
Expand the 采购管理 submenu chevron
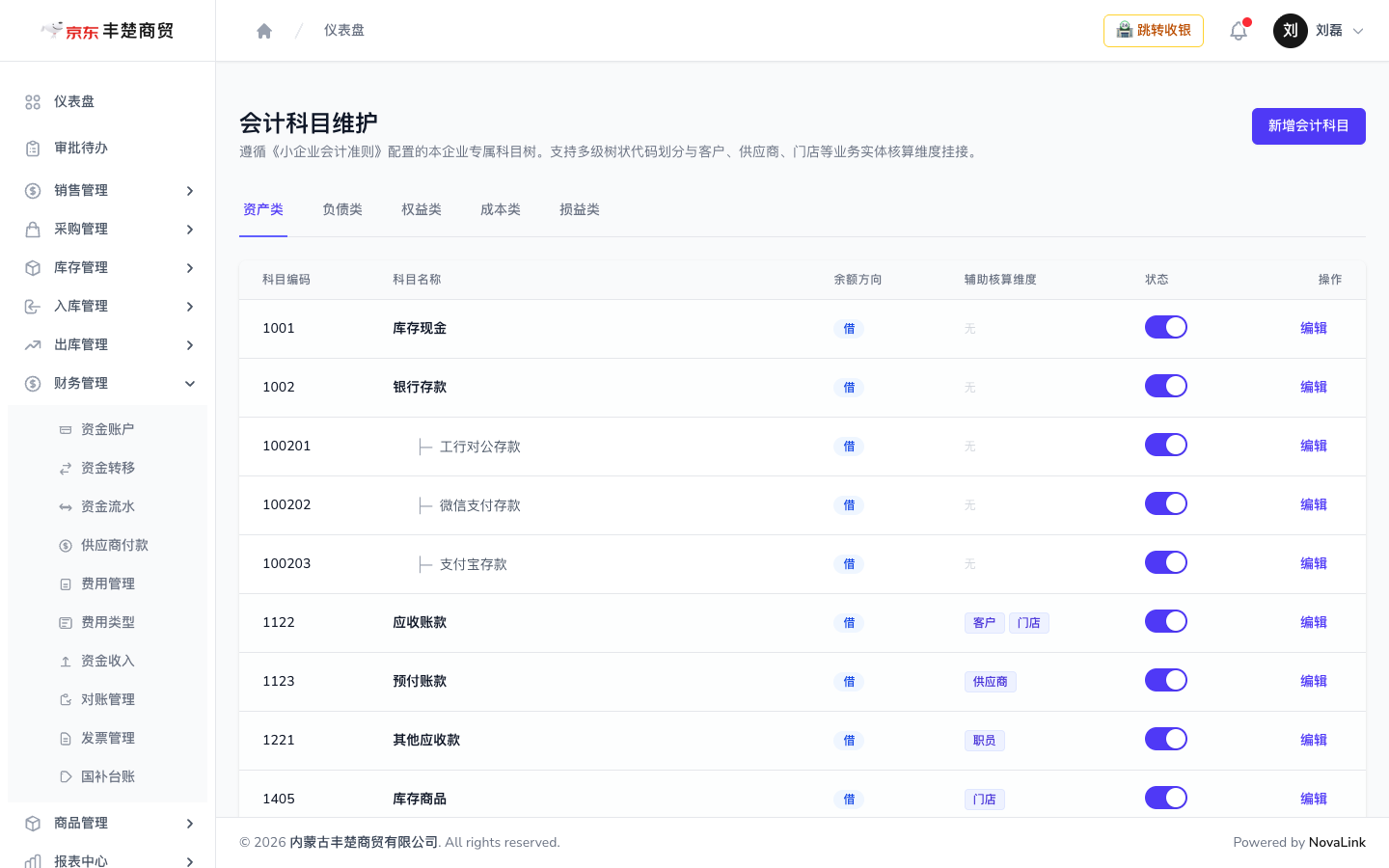pos(190,230)
